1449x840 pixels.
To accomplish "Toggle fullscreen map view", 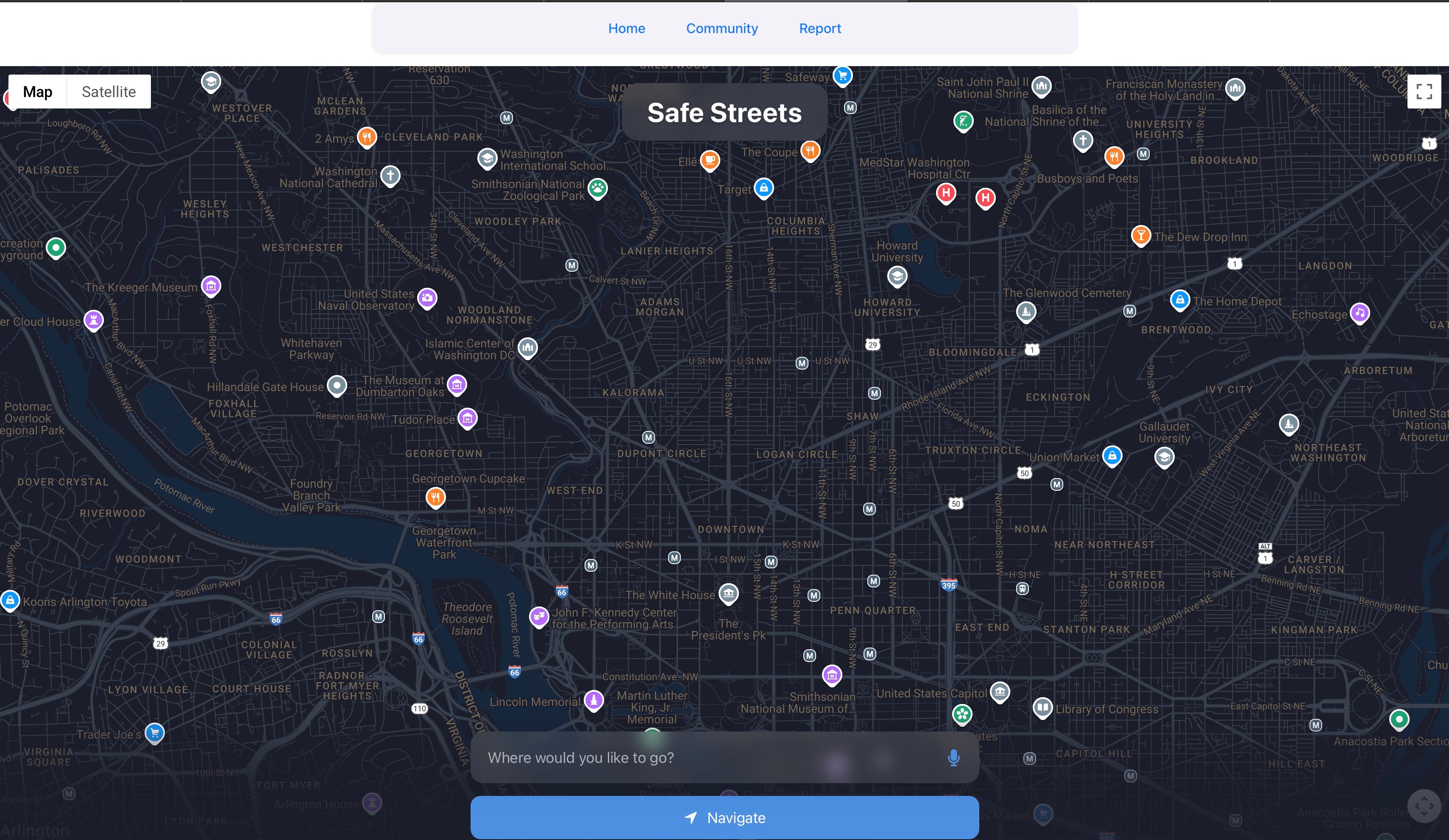I will 1424,92.
